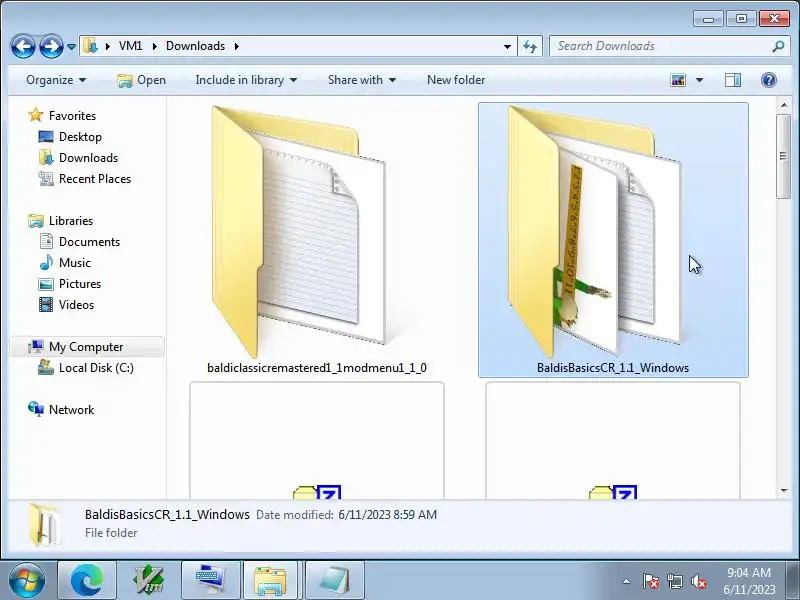This screenshot has height=600, width=800.
Task: Open the Organize menu
Action: click(x=56, y=80)
